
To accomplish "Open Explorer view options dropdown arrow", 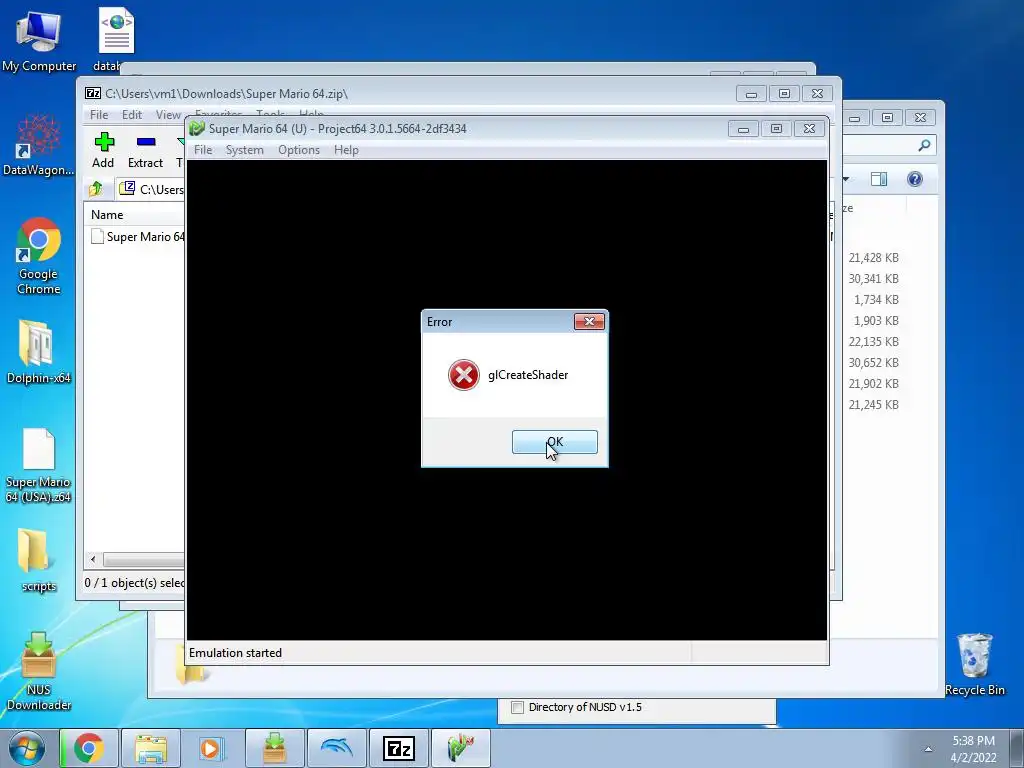I will tap(846, 179).
